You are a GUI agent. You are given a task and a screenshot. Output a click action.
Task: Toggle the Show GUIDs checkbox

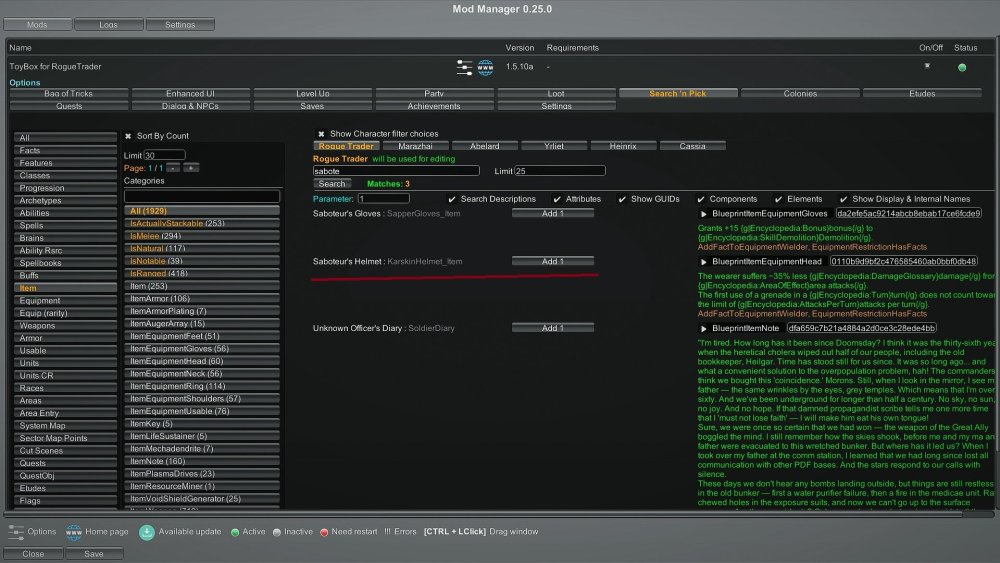coord(623,199)
